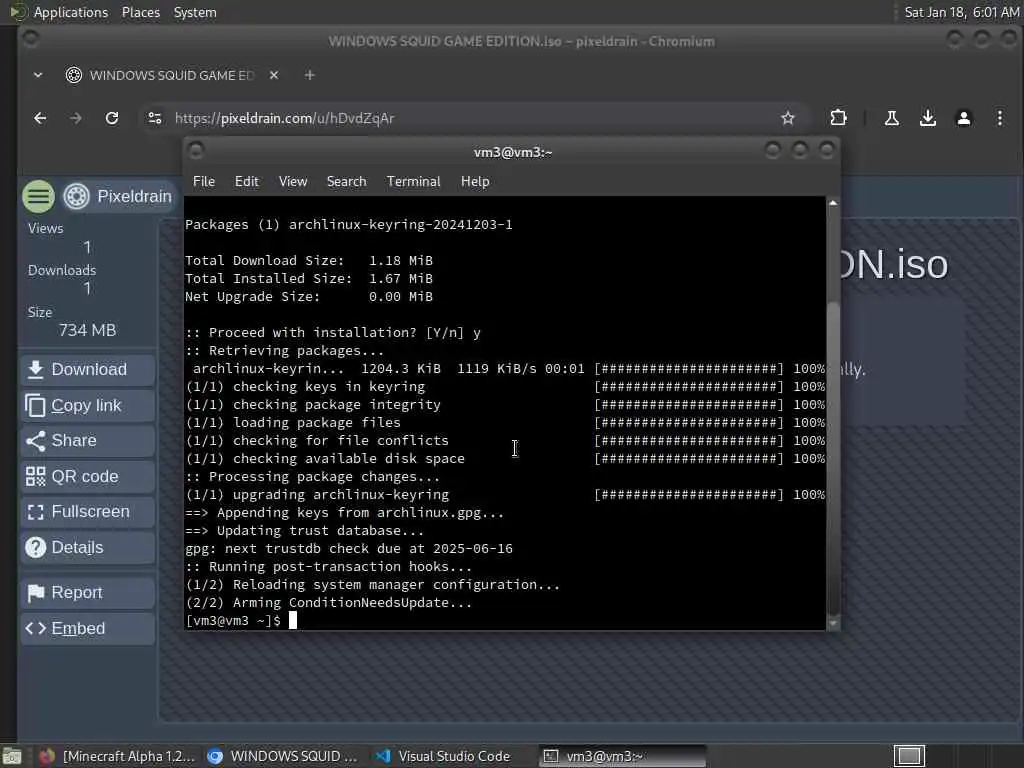
Task: Click the 'Proceed with installation?' line
Action: coord(332,332)
